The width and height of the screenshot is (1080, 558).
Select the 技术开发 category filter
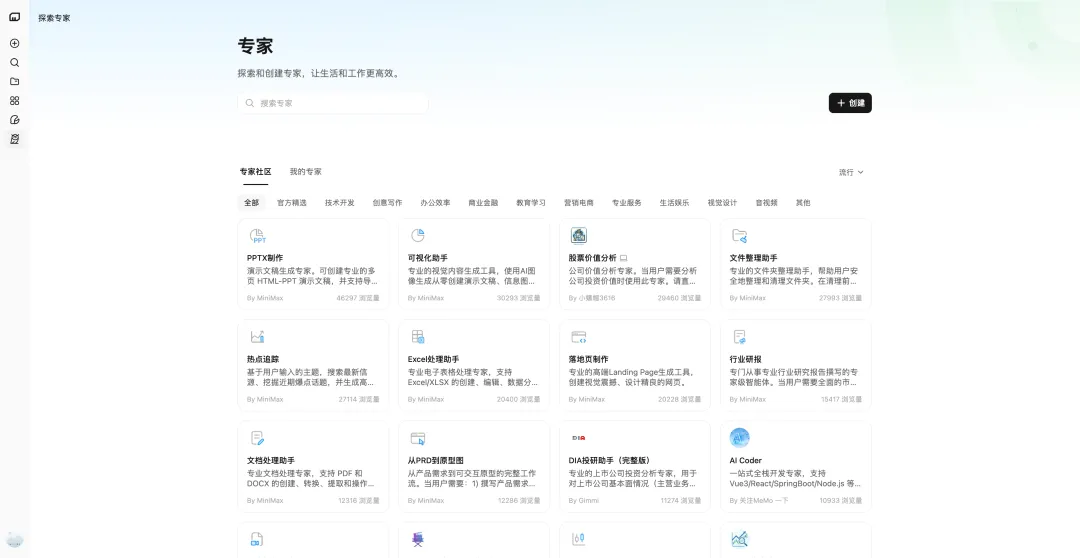[x=340, y=203]
